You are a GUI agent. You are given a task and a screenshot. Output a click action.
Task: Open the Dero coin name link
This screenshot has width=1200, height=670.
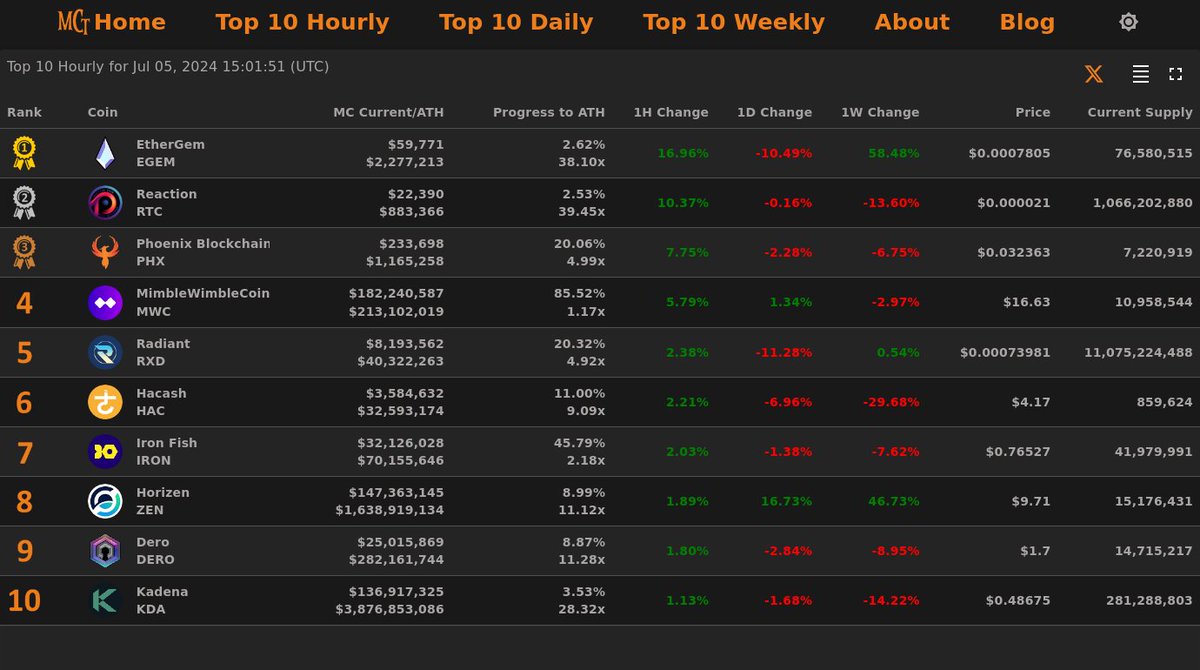(x=153, y=542)
